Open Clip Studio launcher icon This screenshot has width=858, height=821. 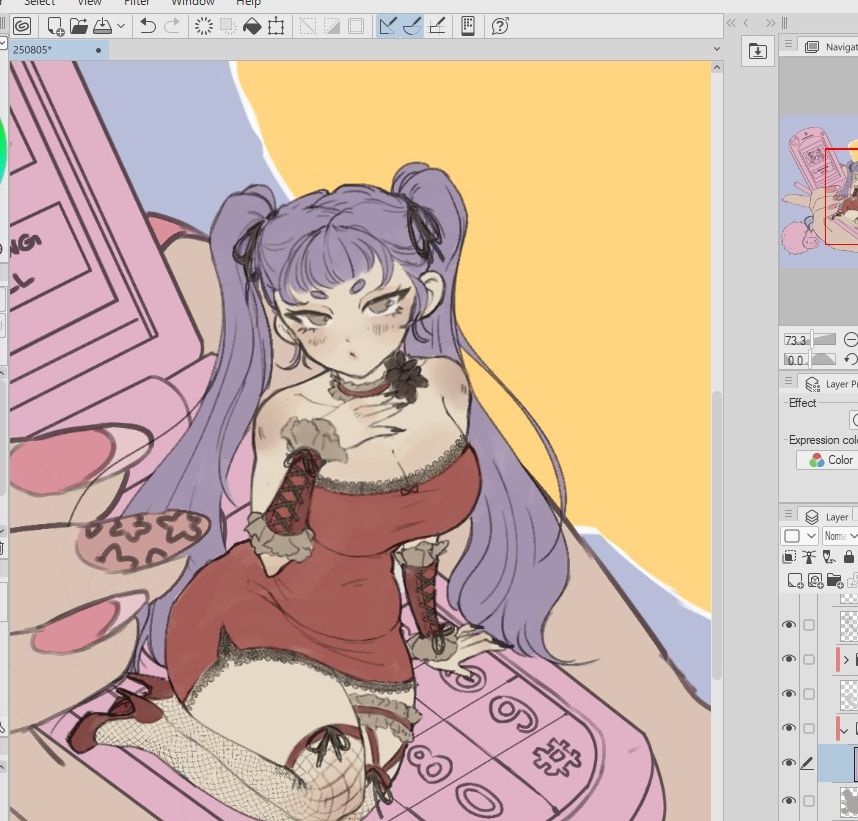click(22, 26)
